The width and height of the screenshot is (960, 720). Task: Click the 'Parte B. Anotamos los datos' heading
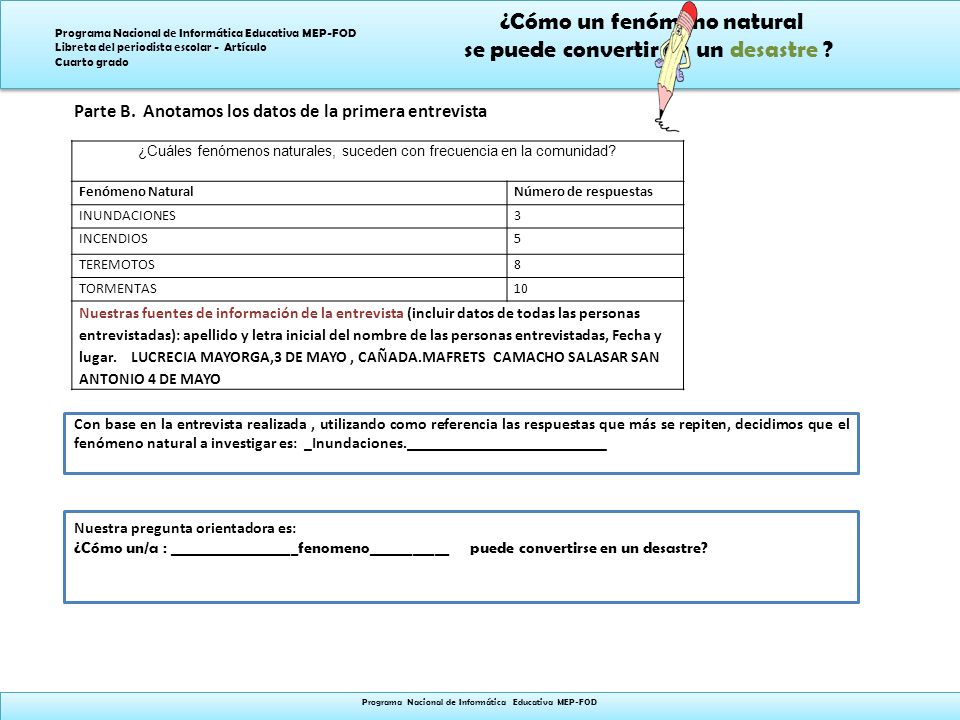(280, 111)
